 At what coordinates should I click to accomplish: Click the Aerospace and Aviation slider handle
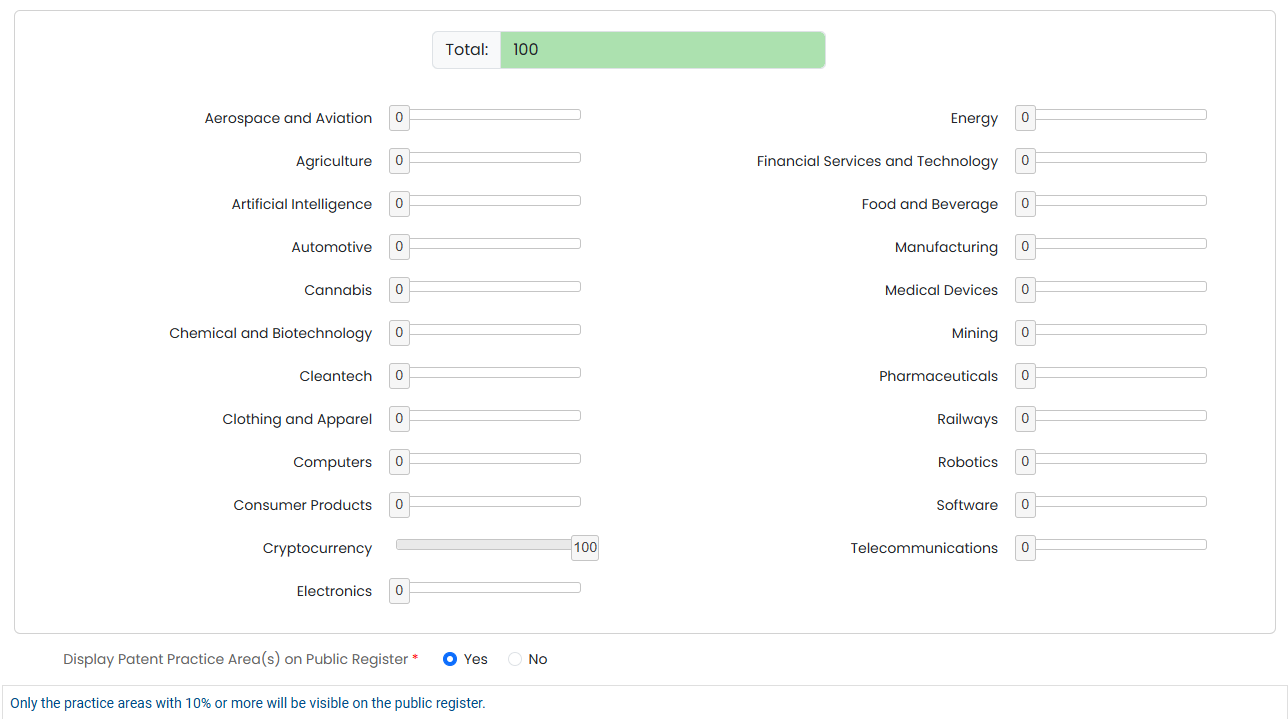click(399, 118)
